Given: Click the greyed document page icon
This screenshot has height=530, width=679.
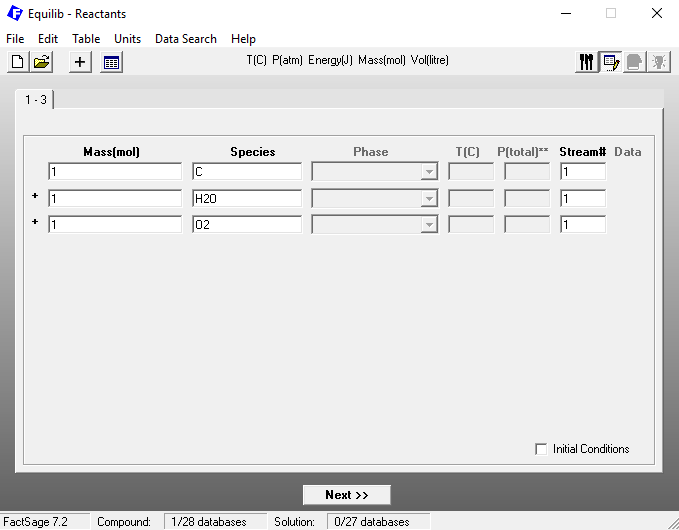Looking at the screenshot, I should [x=634, y=62].
